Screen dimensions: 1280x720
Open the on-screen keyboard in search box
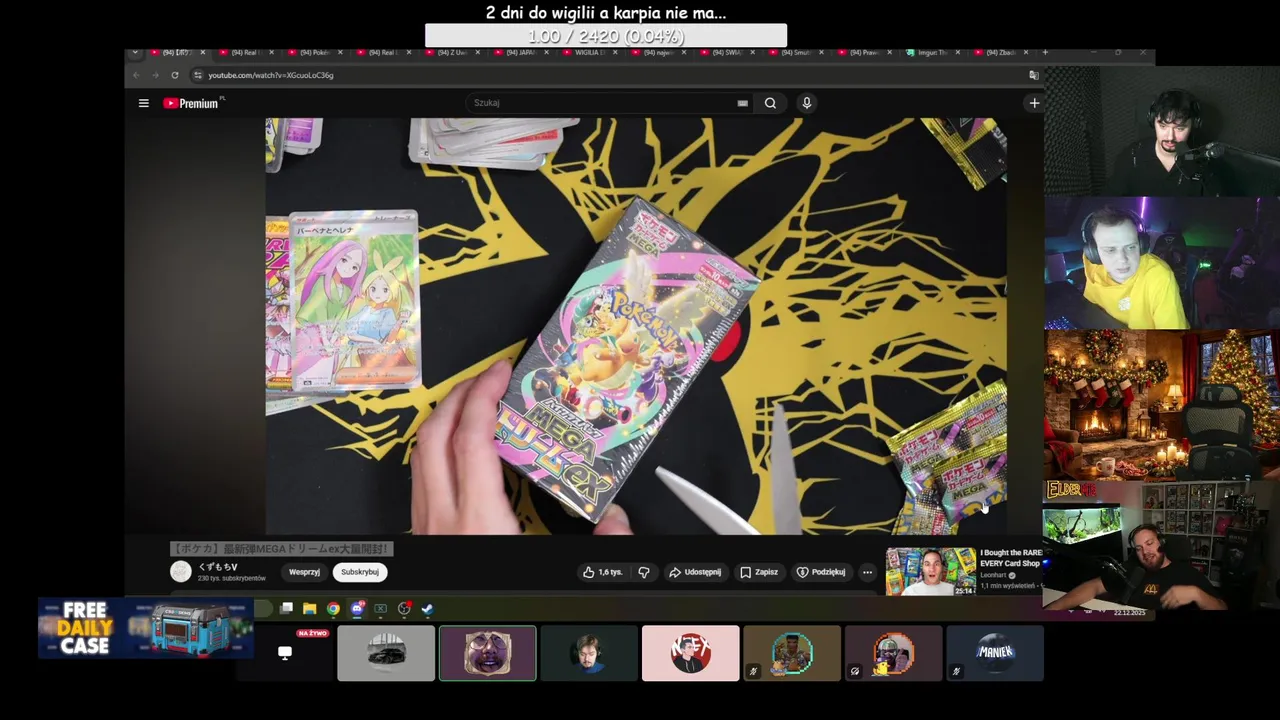tap(742, 103)
